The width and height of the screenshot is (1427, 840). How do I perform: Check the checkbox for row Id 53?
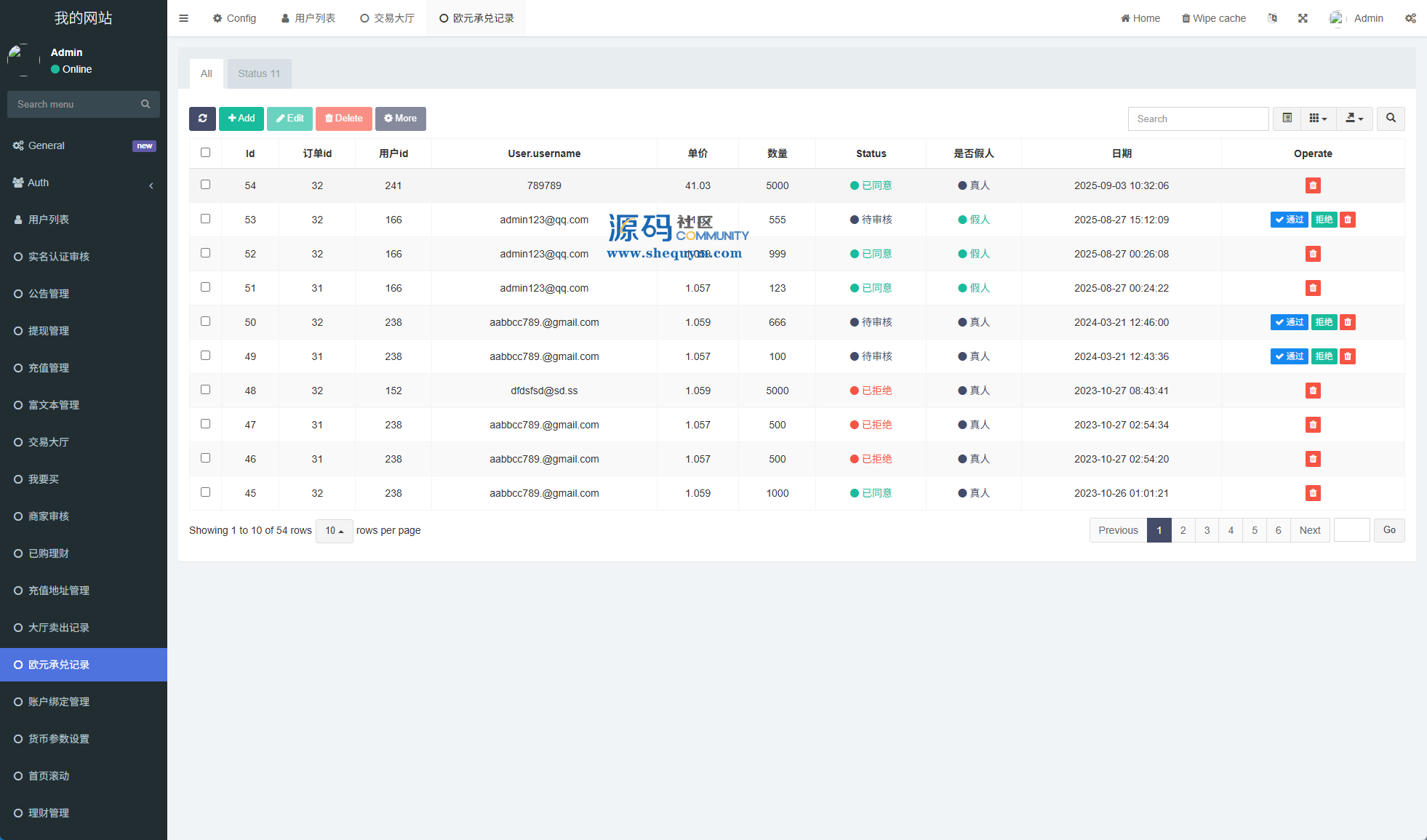tap(205, 219)
